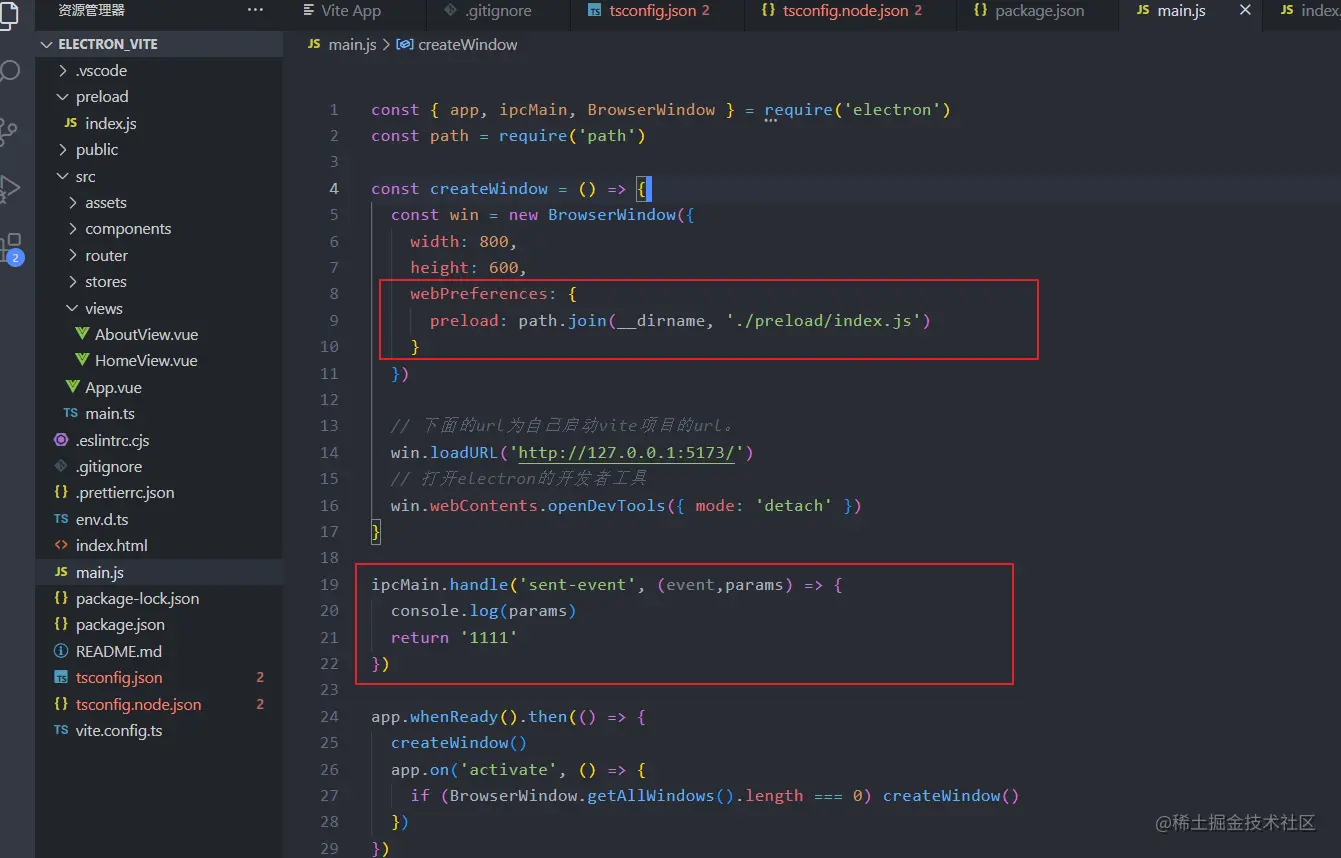Click line number 19 in gutter

point(329,584)
